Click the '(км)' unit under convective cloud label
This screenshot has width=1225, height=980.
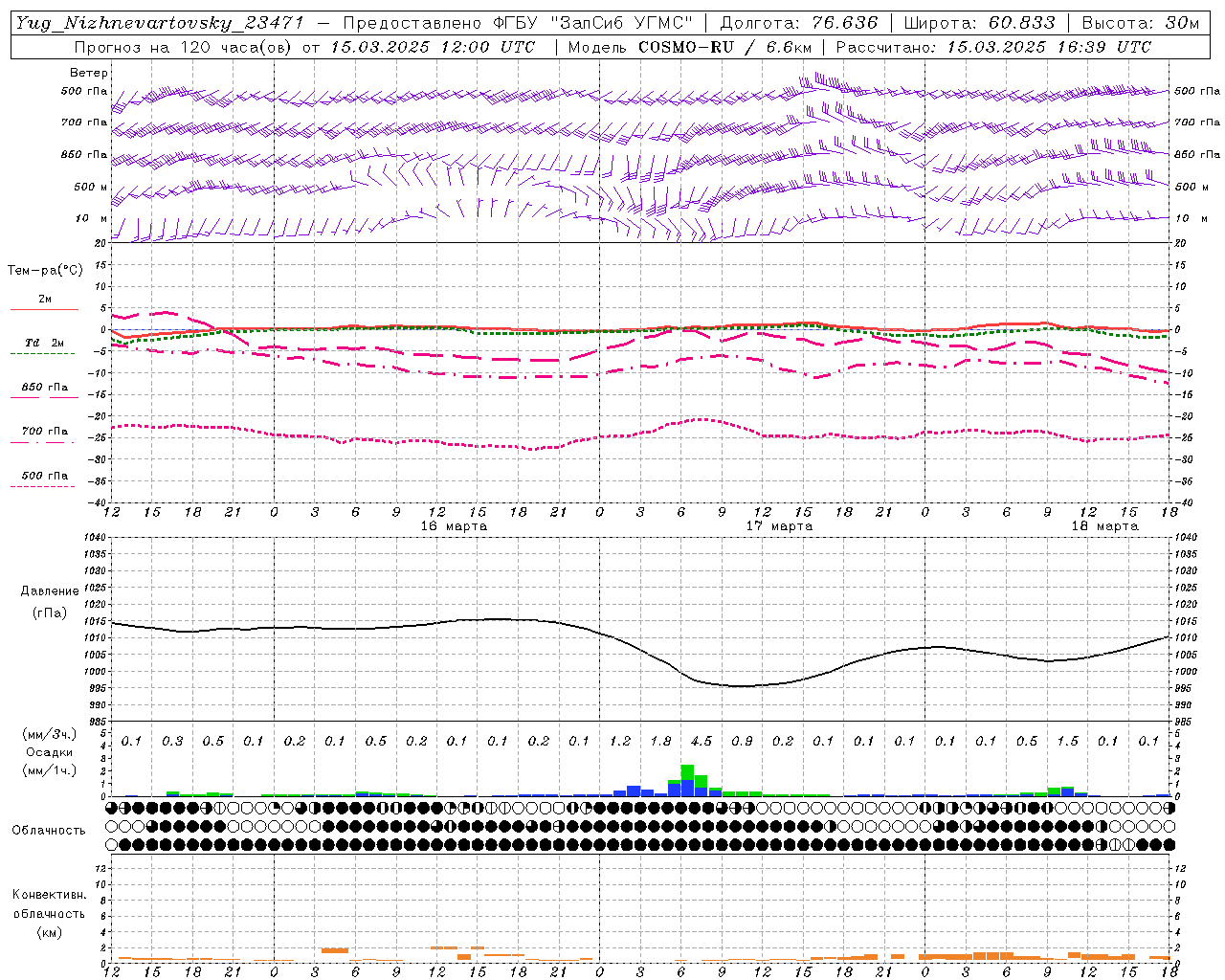(50, 932)
